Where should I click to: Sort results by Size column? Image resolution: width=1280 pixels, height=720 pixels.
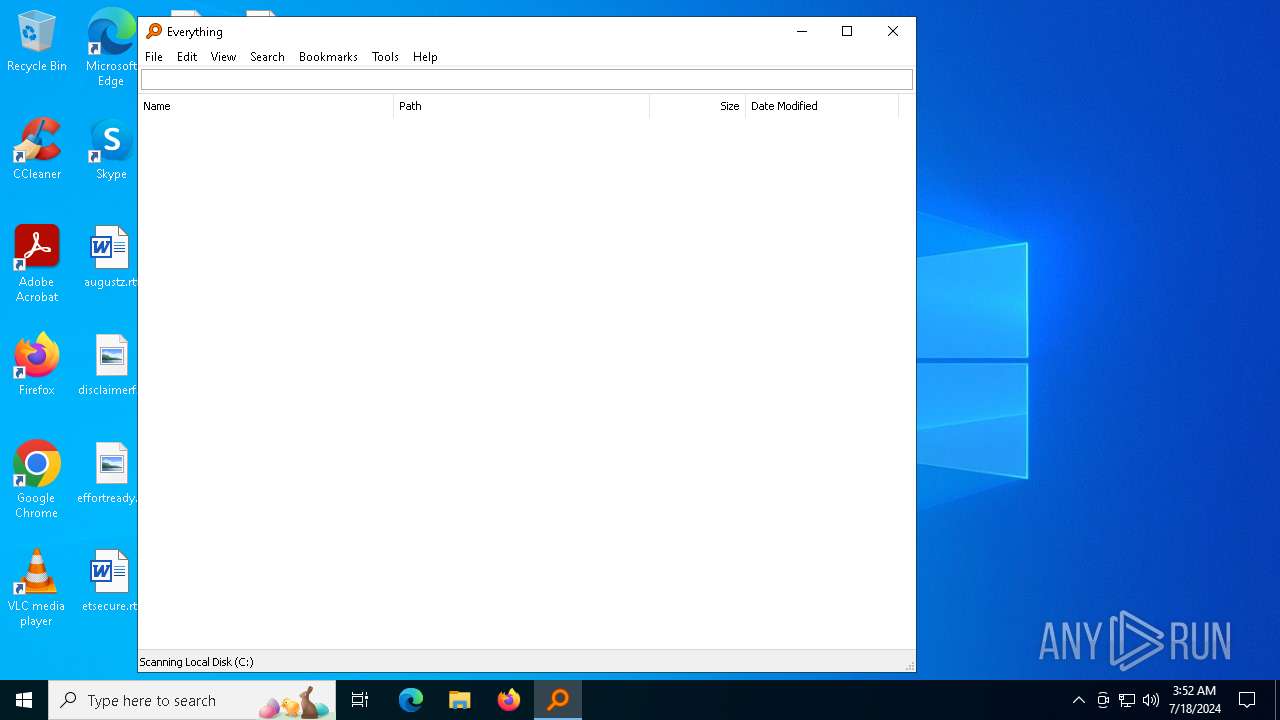[x=698, y=106]
